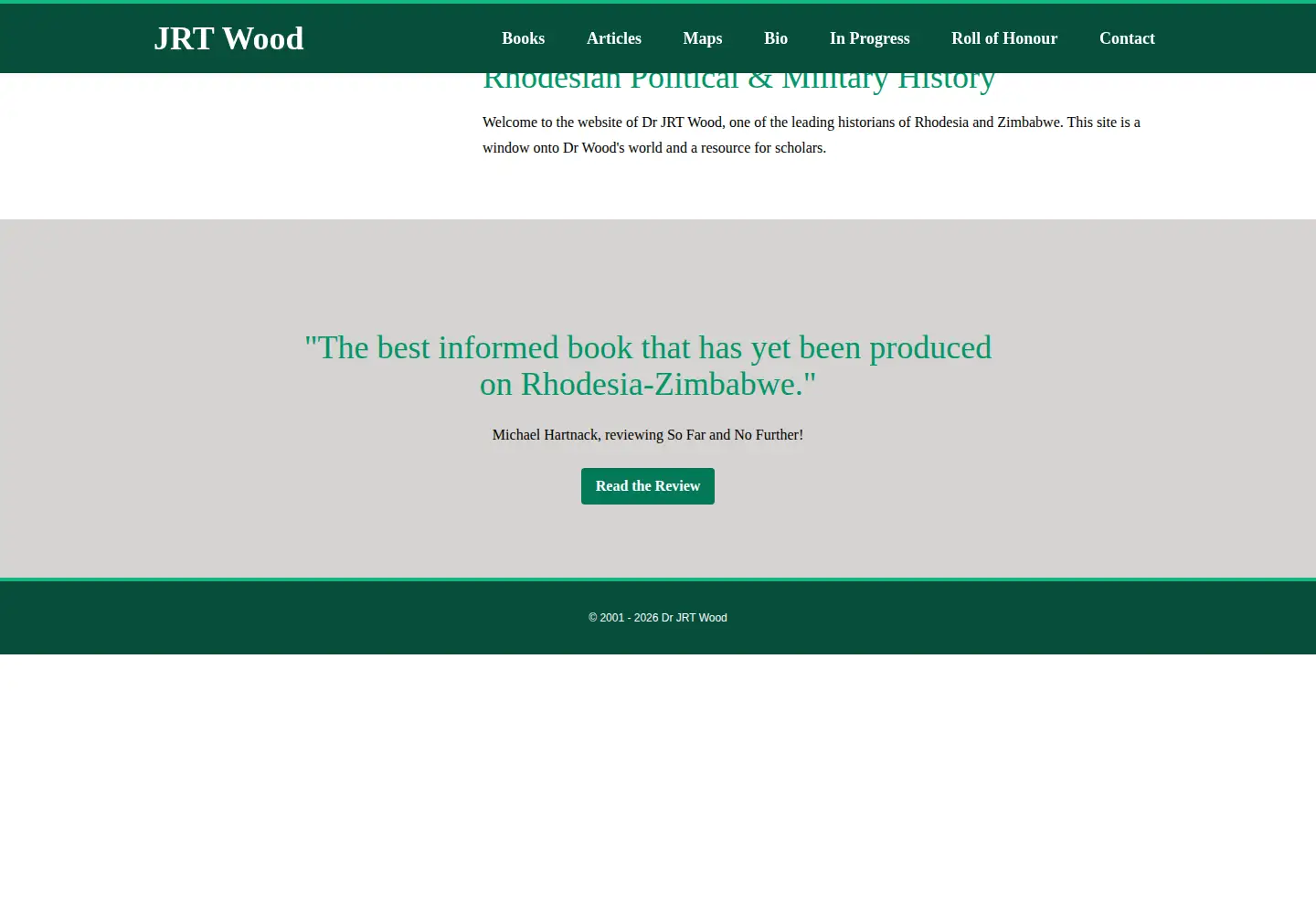
Task: Go to the Articles page
Action: [614, 38]
